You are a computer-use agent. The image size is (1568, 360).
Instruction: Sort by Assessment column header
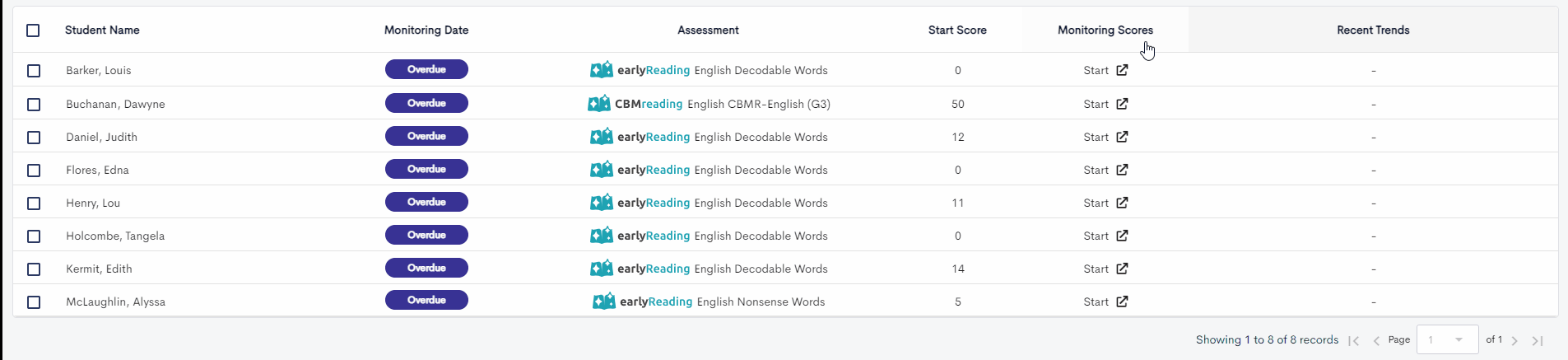click(x=708, y=30)
